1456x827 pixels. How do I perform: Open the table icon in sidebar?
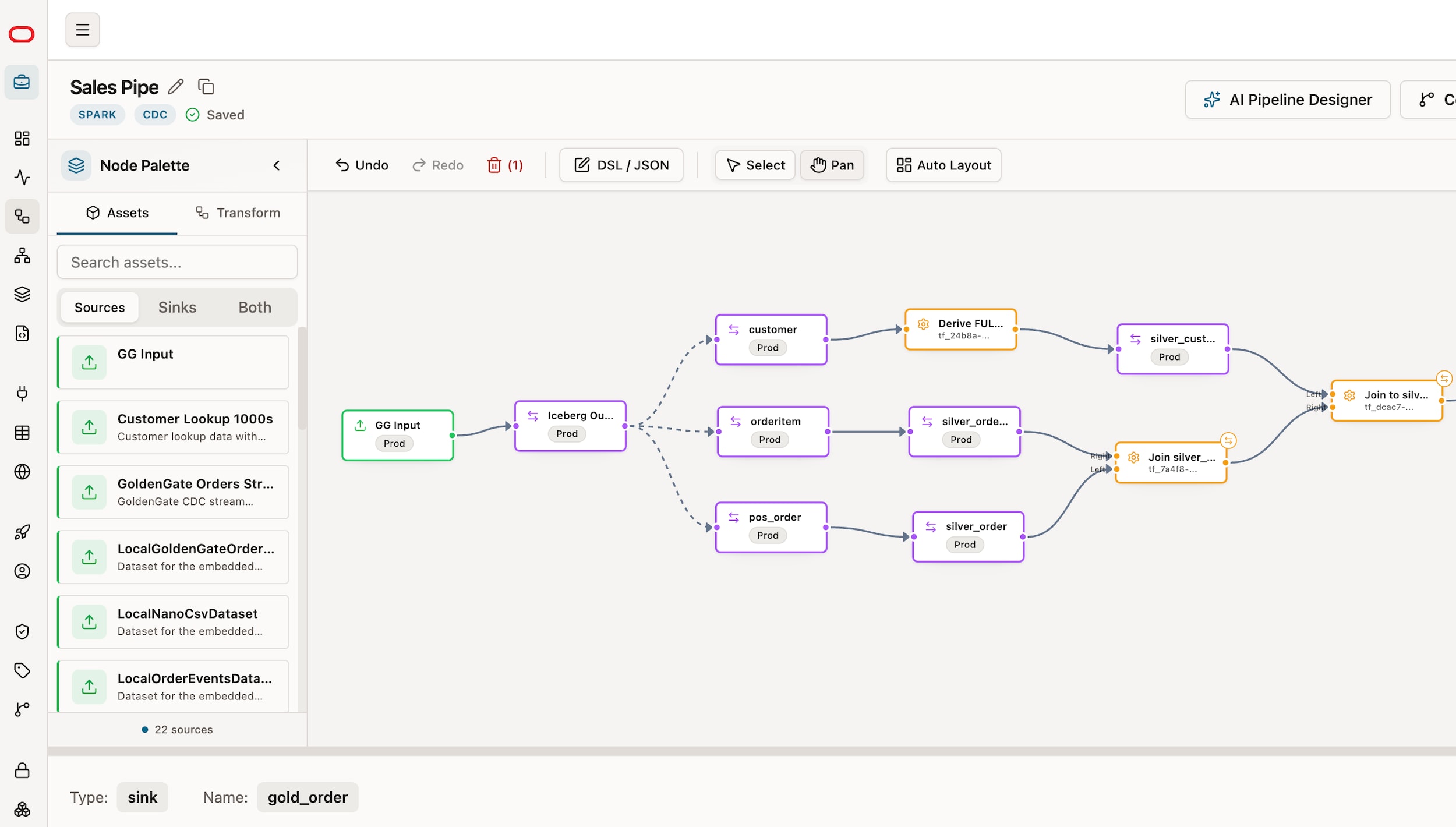[x=22, y=433]
